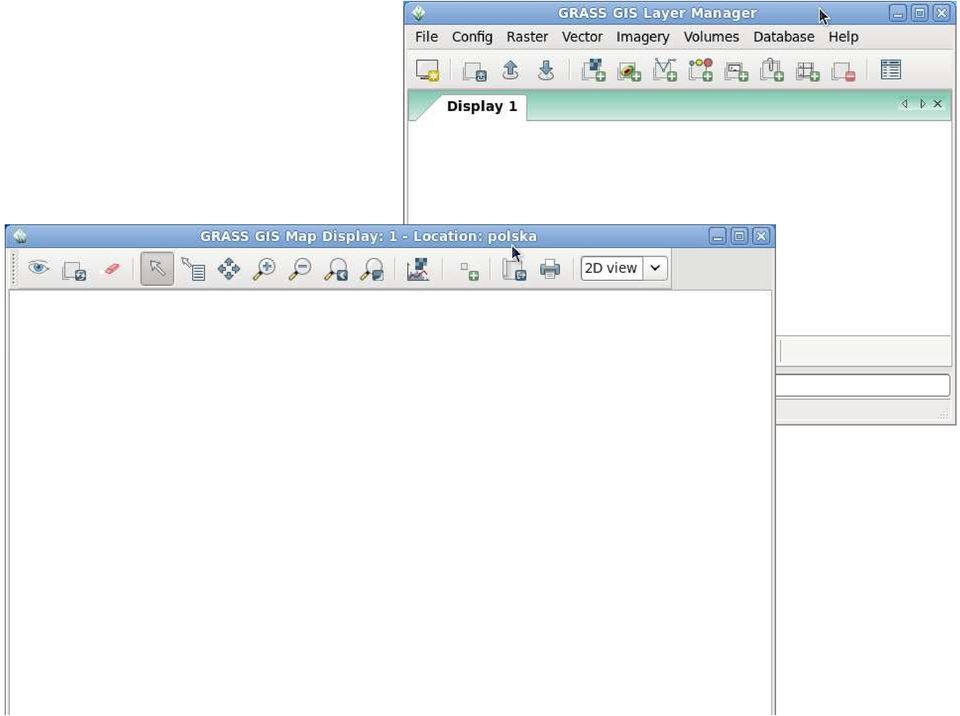Create new workspace in Layer Manager toolbar
The width and height of the screenshot is (960, 716).
point(474,70)
